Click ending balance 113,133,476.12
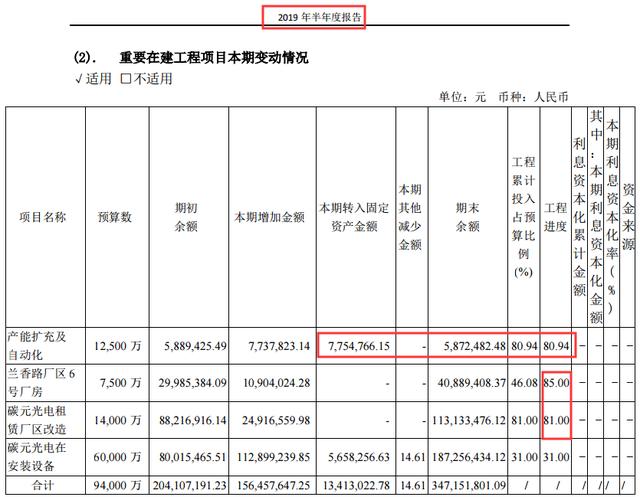Viewport: 640px width, 497px height. tap(469, 420)
